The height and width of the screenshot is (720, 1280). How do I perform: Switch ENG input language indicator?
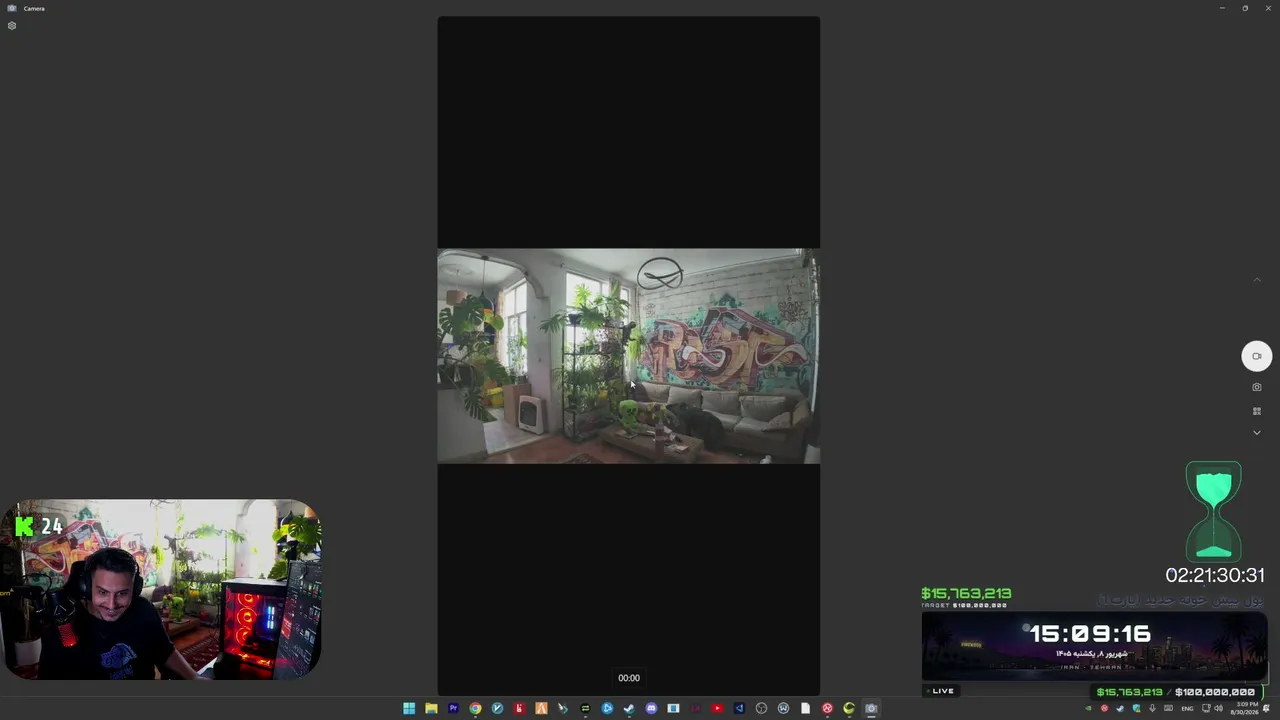click(1188, 709)
